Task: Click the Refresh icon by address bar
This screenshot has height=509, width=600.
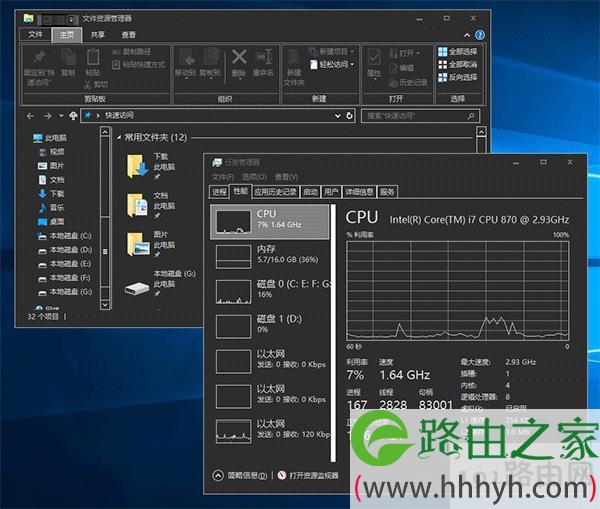Action: click(x=349, y=115)
